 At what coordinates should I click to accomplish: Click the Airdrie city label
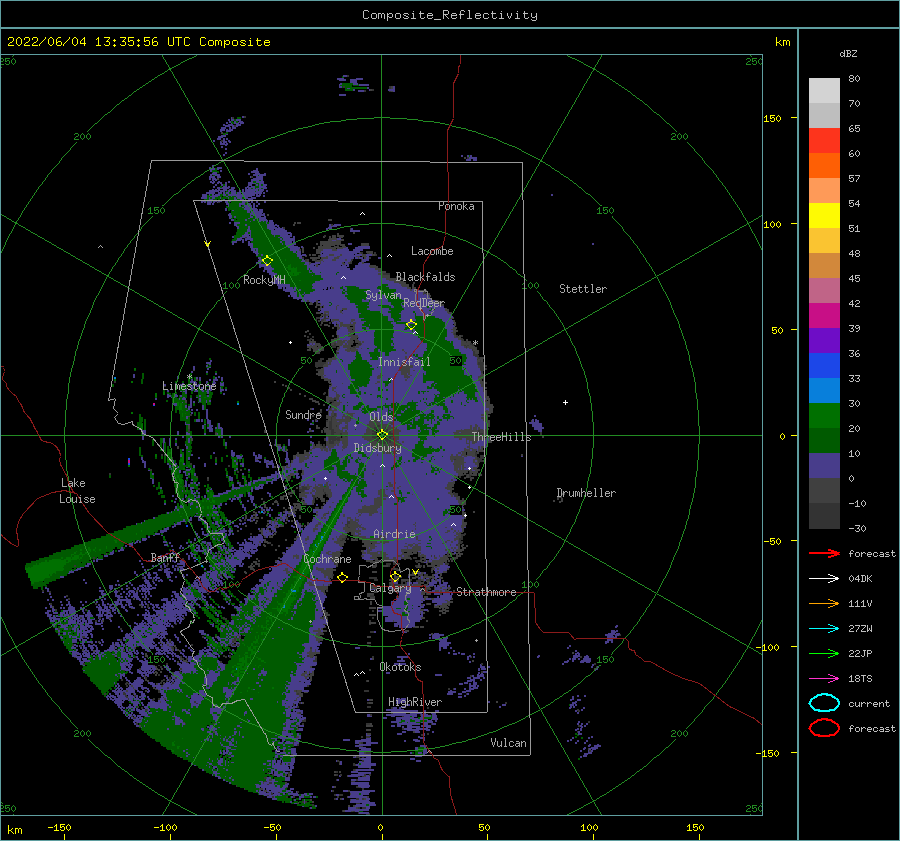[x=394, y=534]
